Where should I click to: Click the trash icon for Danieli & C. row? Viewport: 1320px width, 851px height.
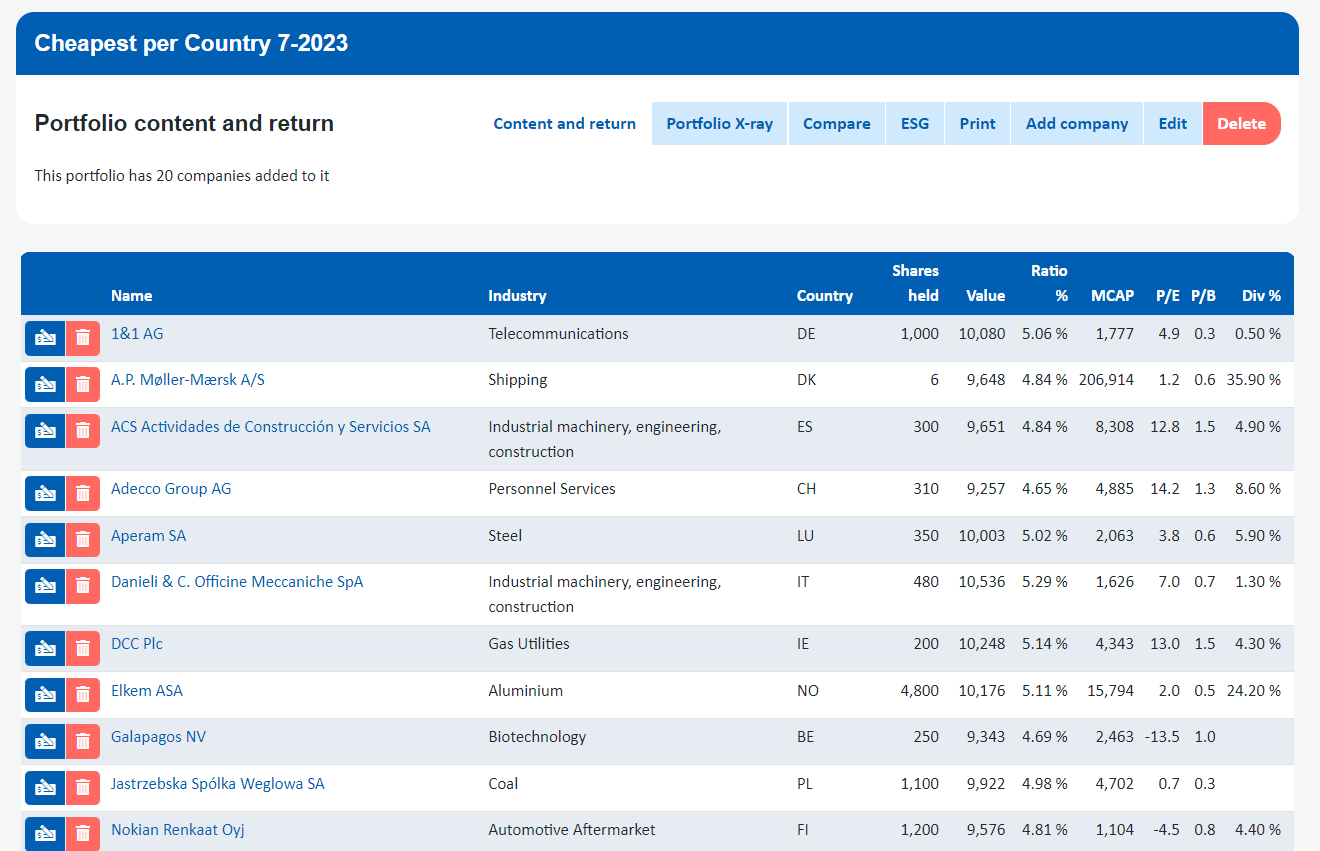pos(83,586)
